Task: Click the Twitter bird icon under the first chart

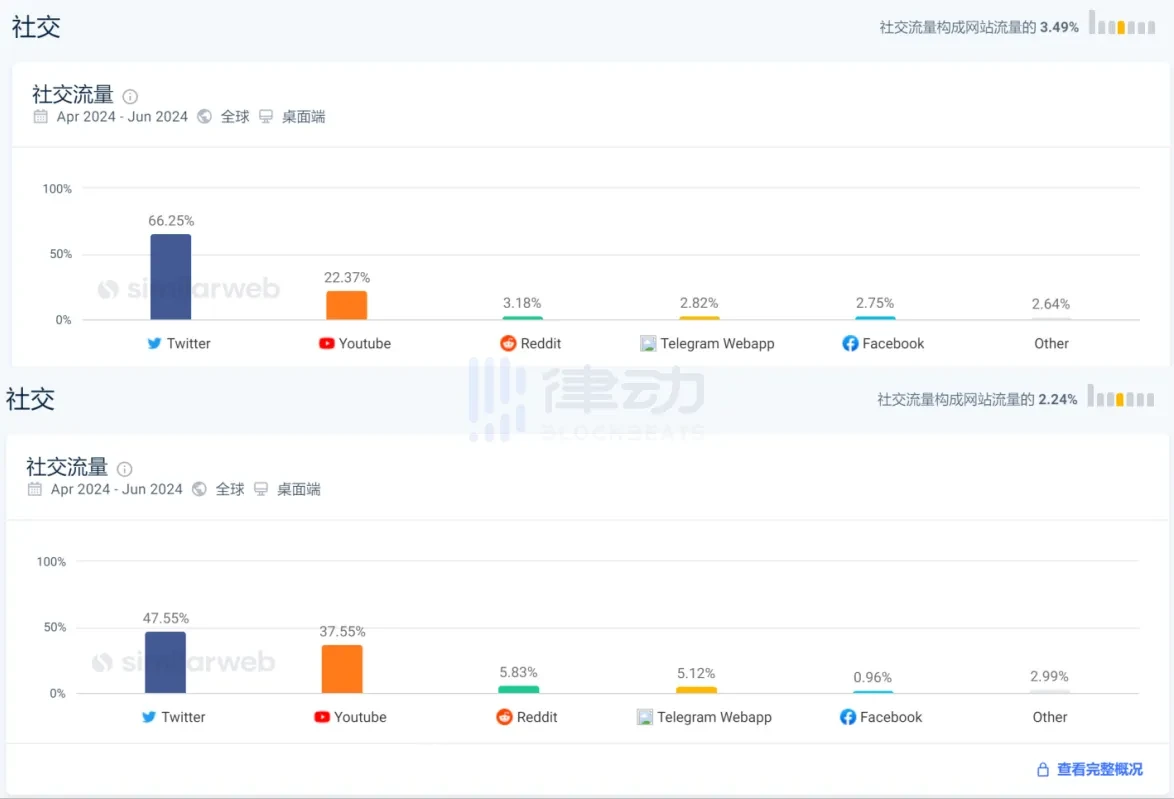Action: pos(155,343)
